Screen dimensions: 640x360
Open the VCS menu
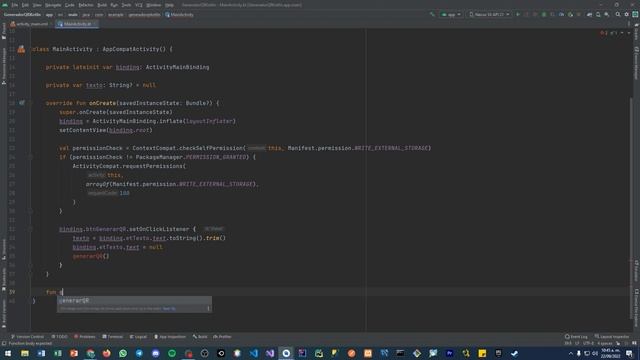[139, 5]
